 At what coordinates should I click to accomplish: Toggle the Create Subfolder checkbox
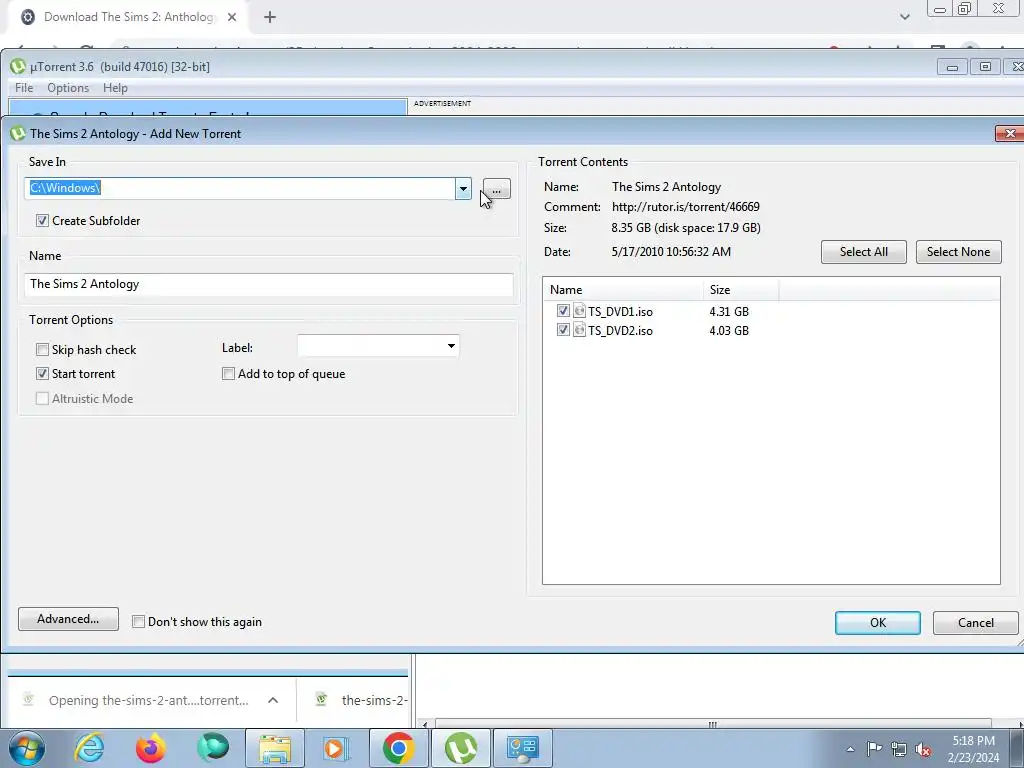42,221
